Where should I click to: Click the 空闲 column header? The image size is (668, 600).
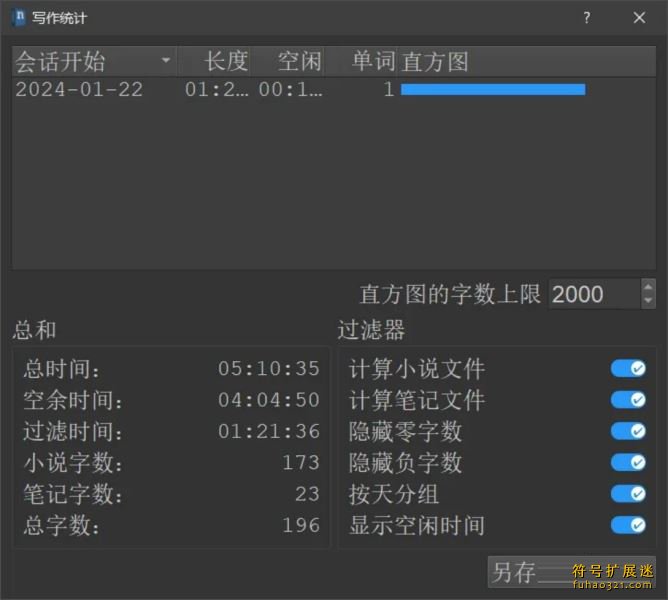[x=288, y=61]
